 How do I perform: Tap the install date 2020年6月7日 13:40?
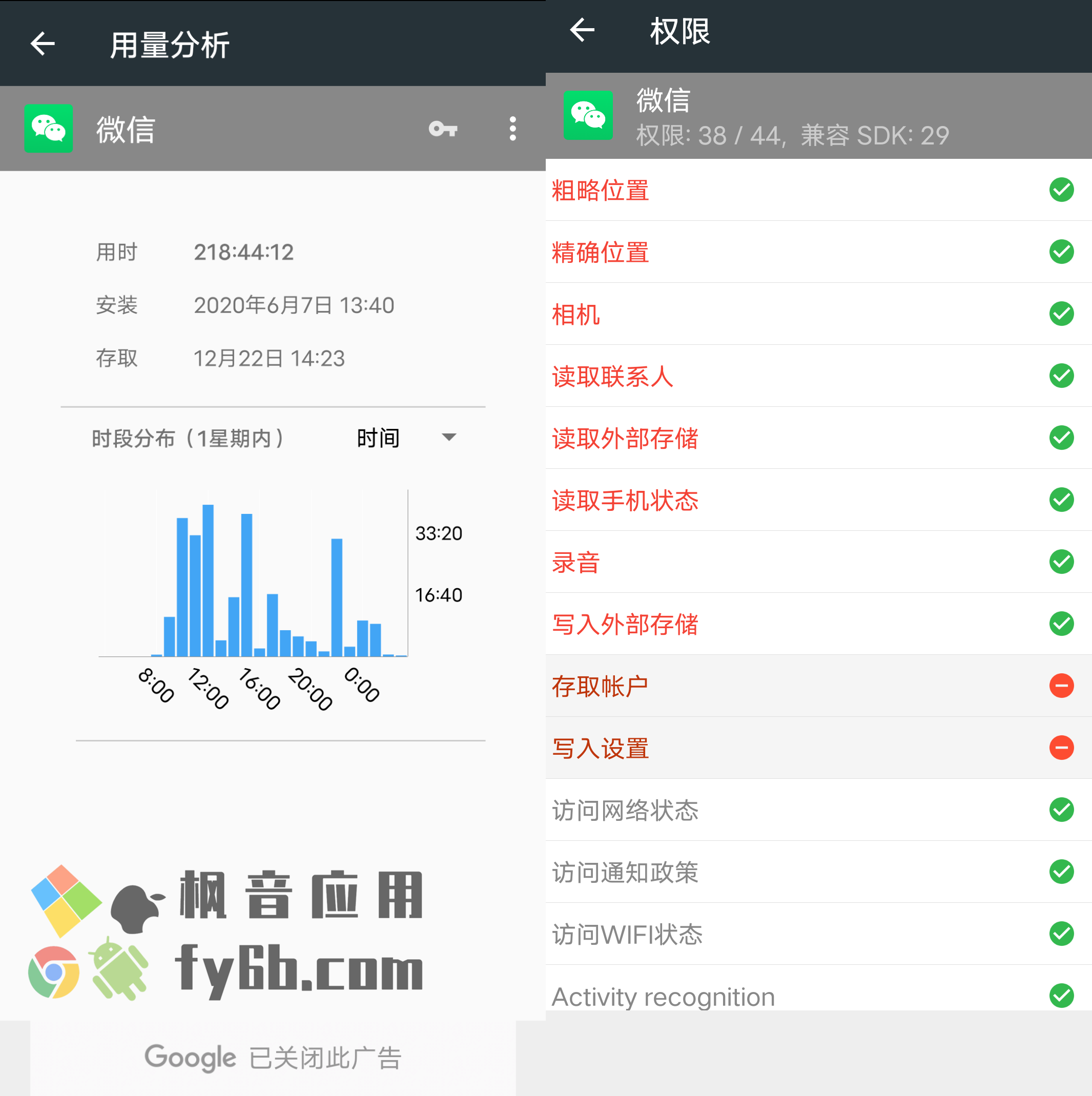[294, 305]
